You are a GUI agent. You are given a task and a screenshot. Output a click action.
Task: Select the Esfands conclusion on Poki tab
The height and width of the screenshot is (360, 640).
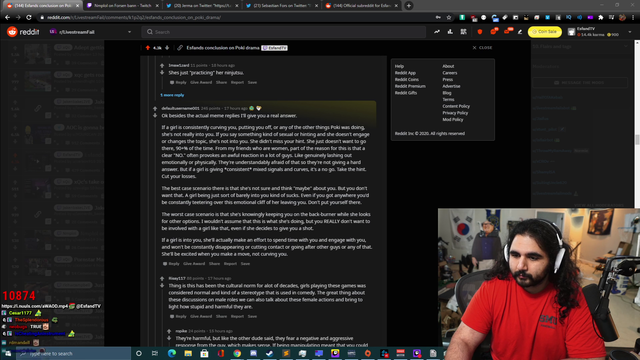[x=41, y=6]
